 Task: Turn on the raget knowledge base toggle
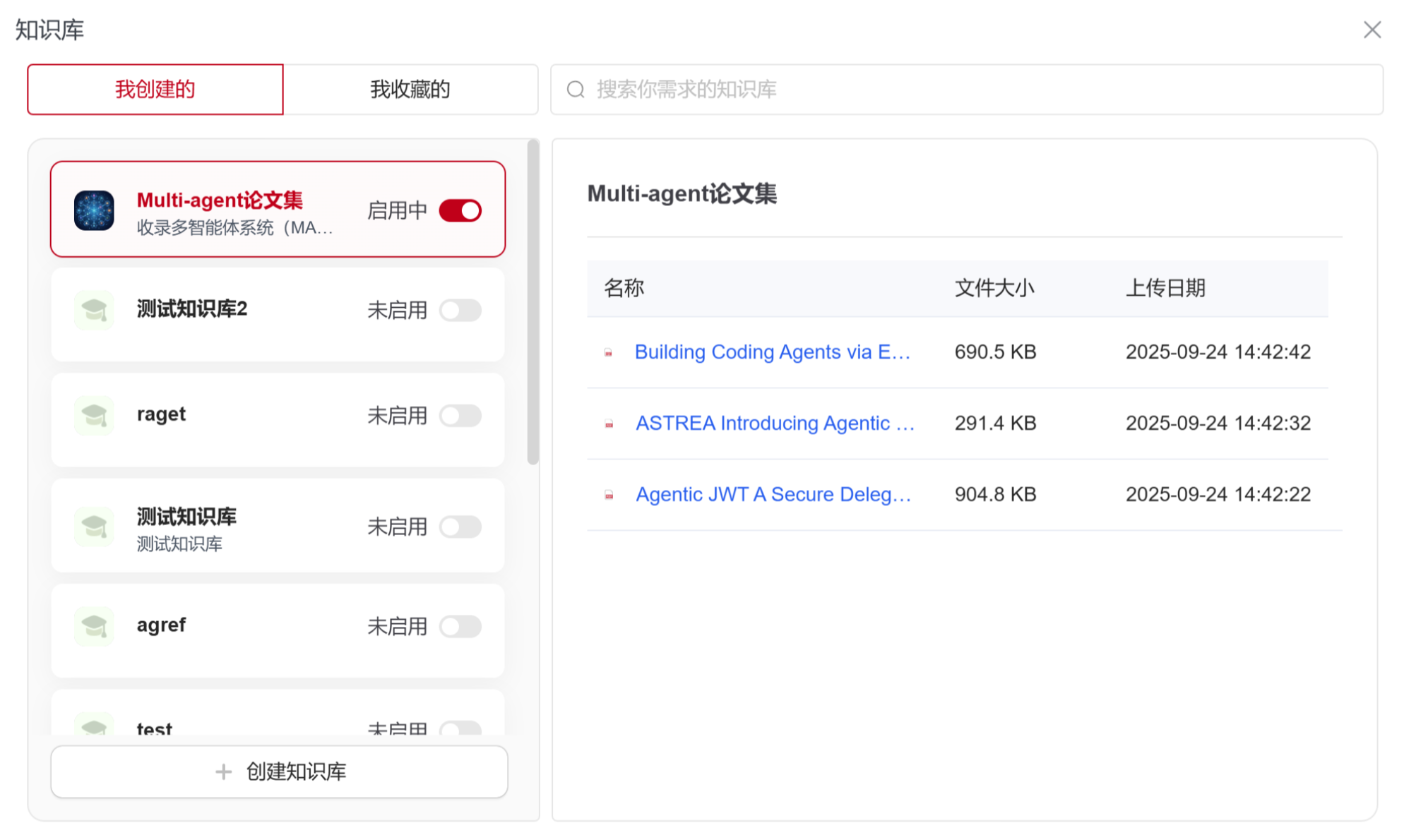pyautogui.click(x=460, y=415)
